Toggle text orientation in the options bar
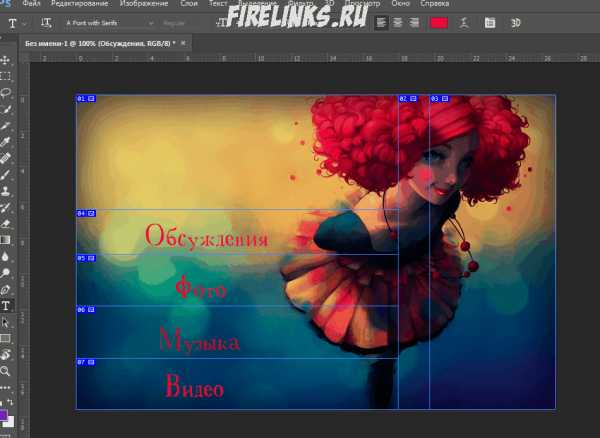 [46, 23]
